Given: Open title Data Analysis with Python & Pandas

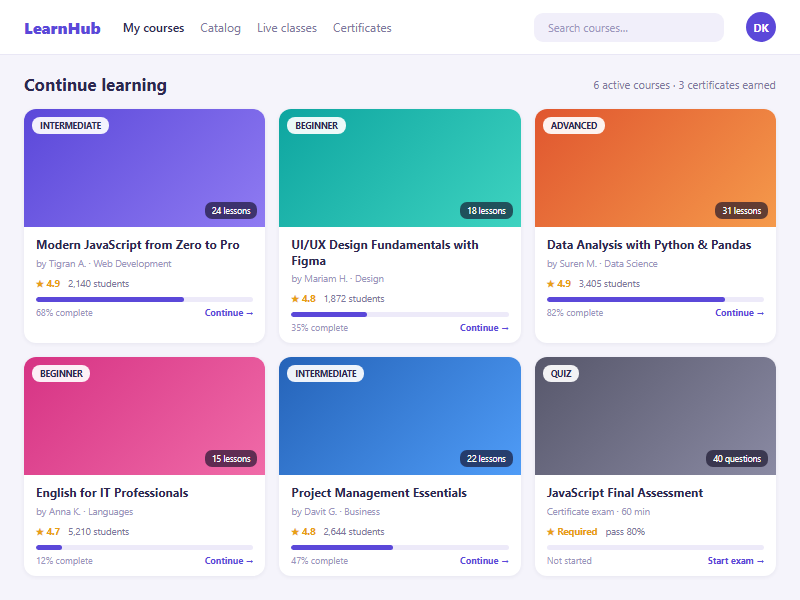Looking at the screenshot, I should pyautogui.click(x=649, y=245).
